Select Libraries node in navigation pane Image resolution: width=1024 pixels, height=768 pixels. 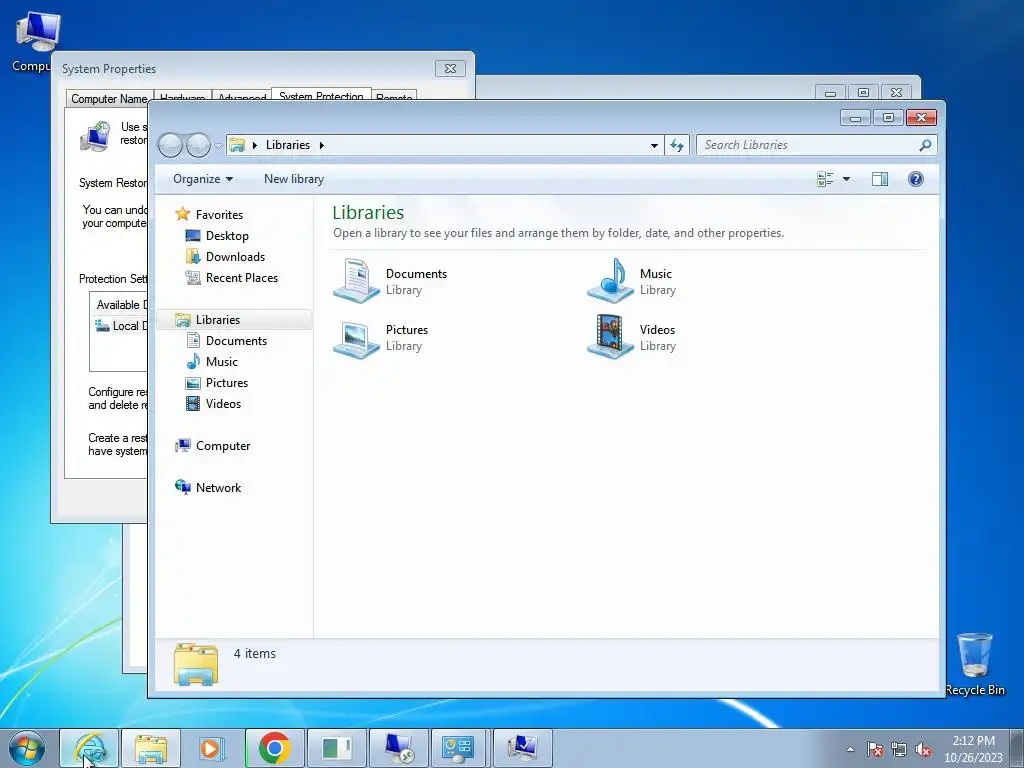click(x=208, y=319)
